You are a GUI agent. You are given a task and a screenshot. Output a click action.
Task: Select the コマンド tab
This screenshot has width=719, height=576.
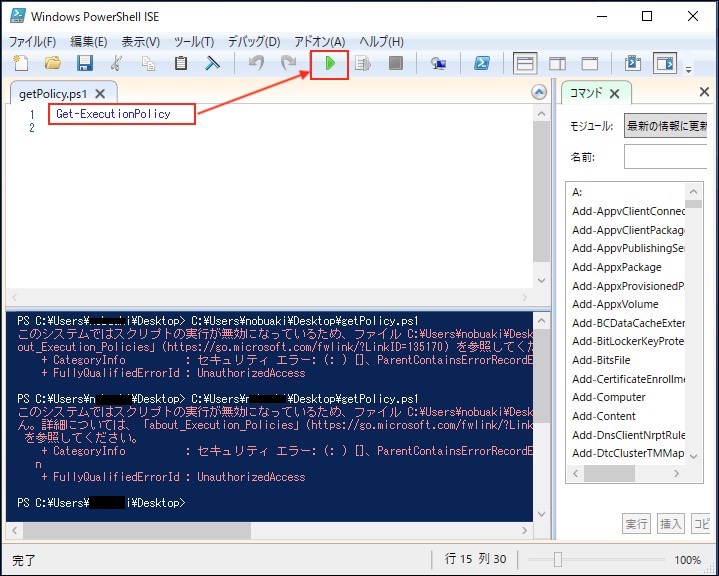pos(586,94)
